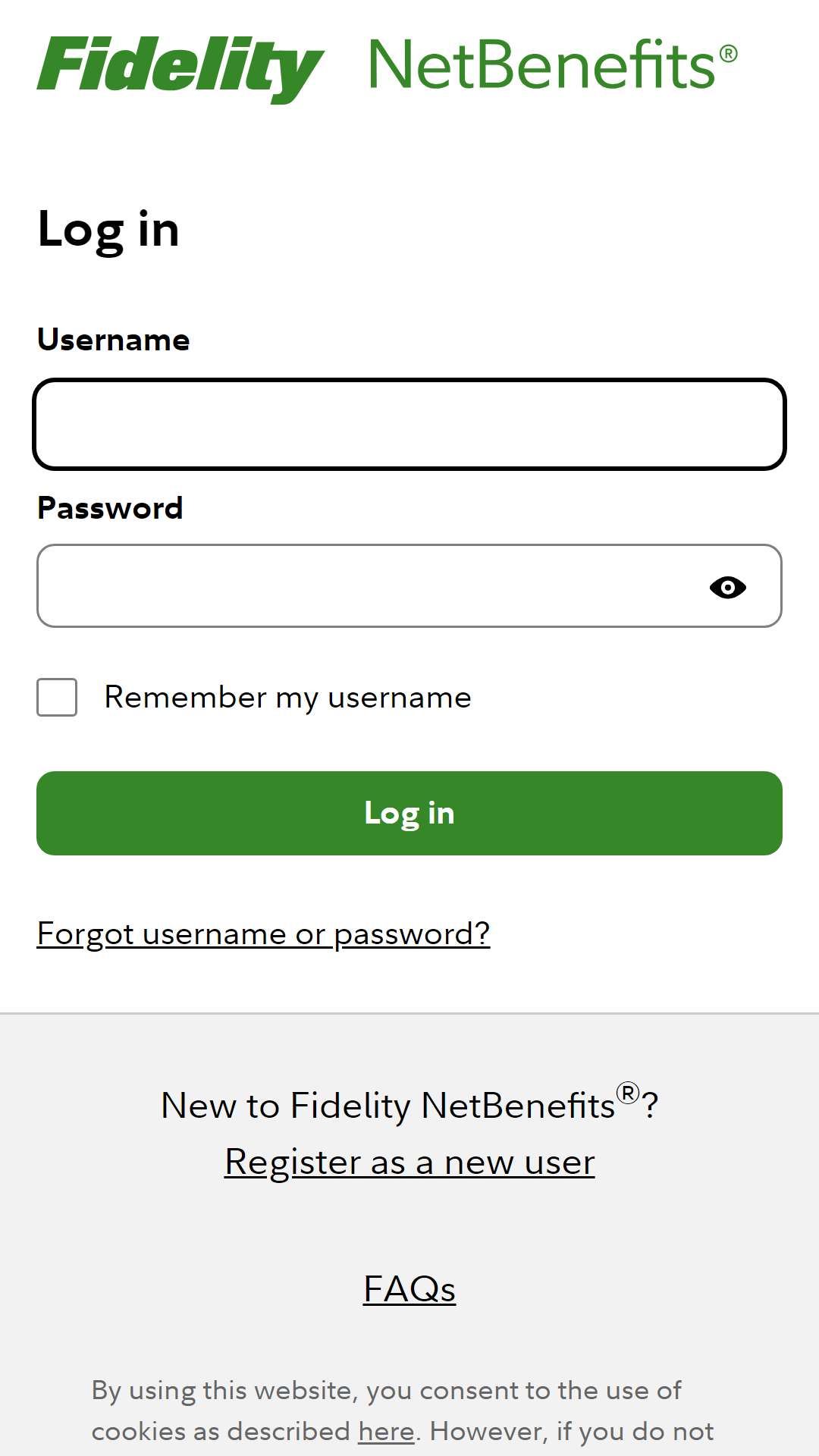
Task: Open the Register as a new user link
Action: (409, 1163)
